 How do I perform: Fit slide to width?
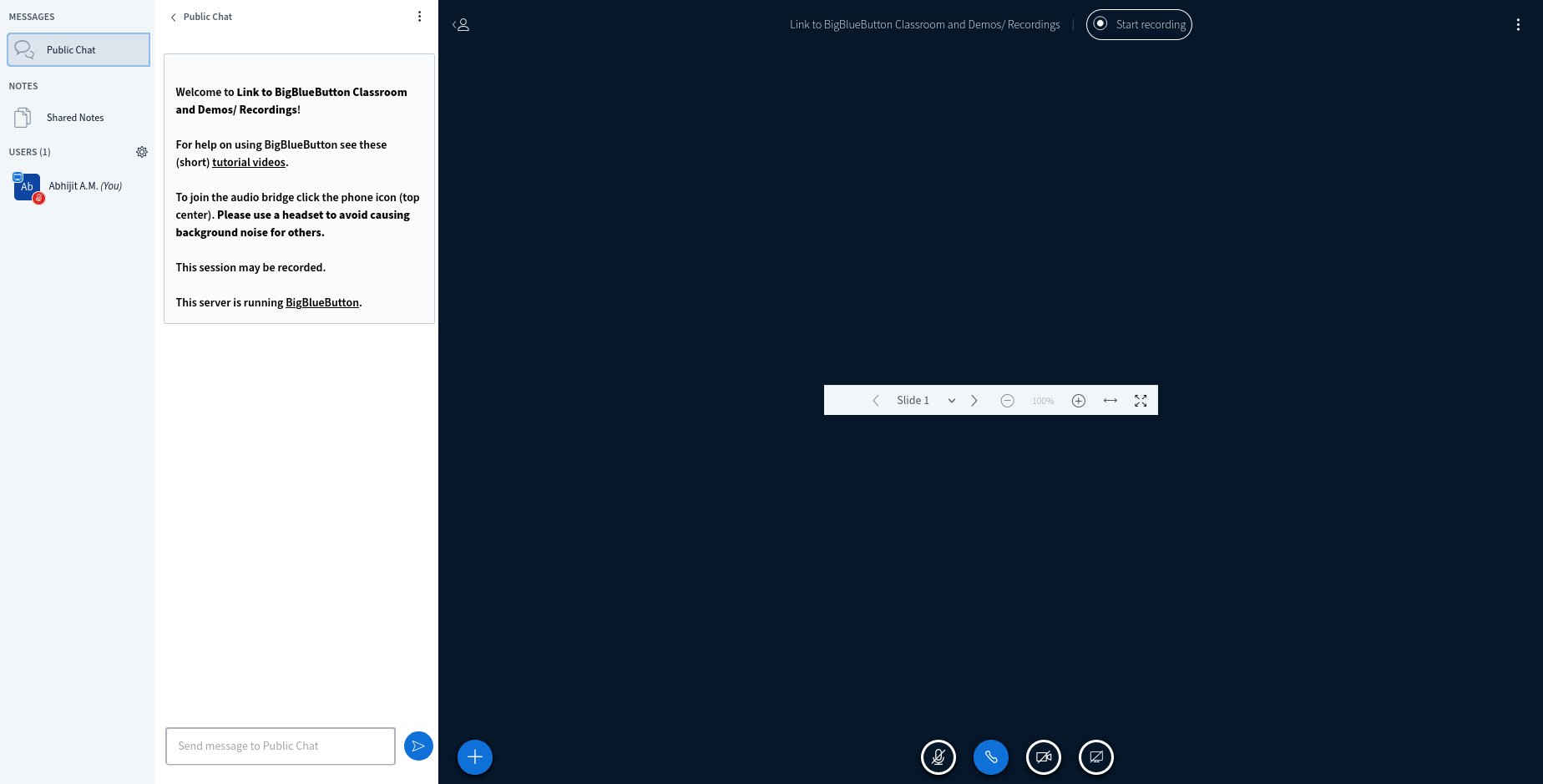point(1110,400)
